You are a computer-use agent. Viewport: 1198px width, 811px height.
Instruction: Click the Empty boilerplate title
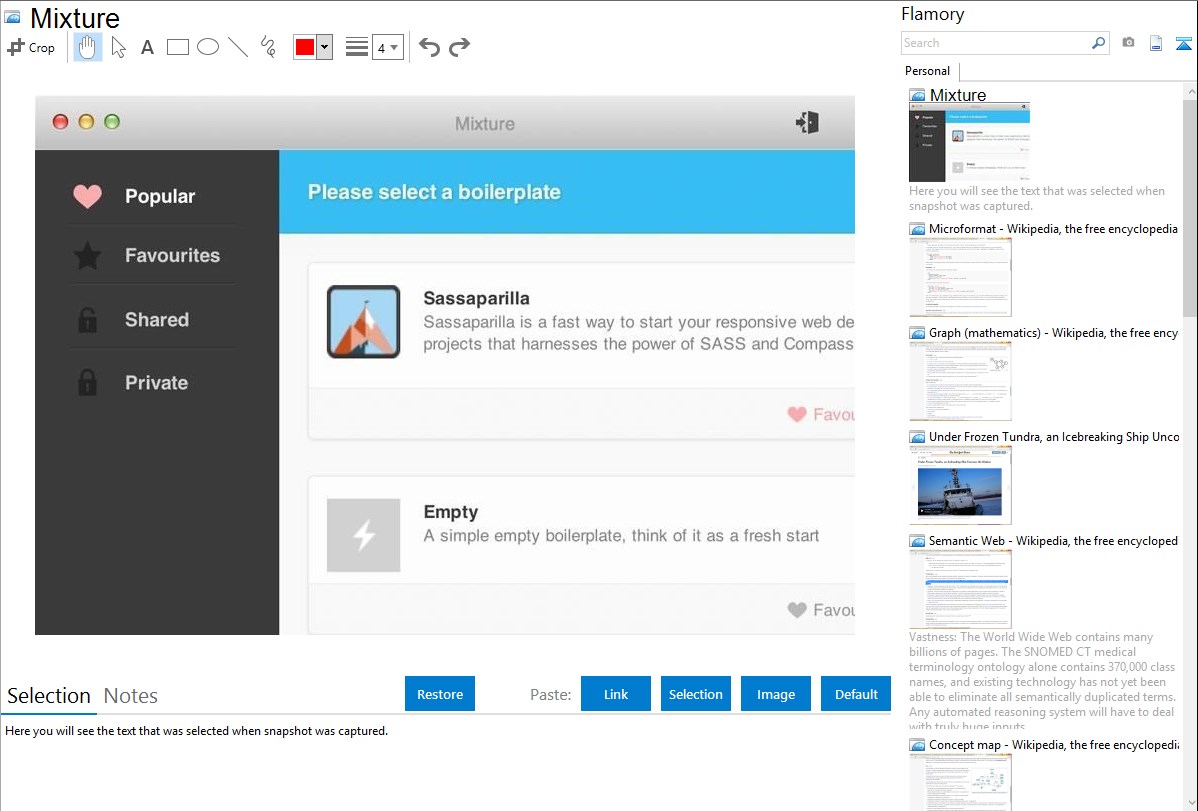point(451,512)
